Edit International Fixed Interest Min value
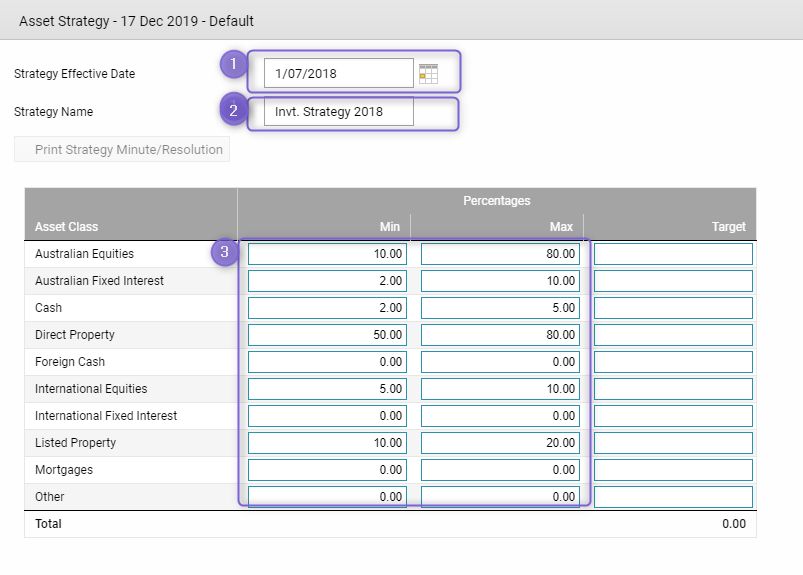 click(327, 416)
